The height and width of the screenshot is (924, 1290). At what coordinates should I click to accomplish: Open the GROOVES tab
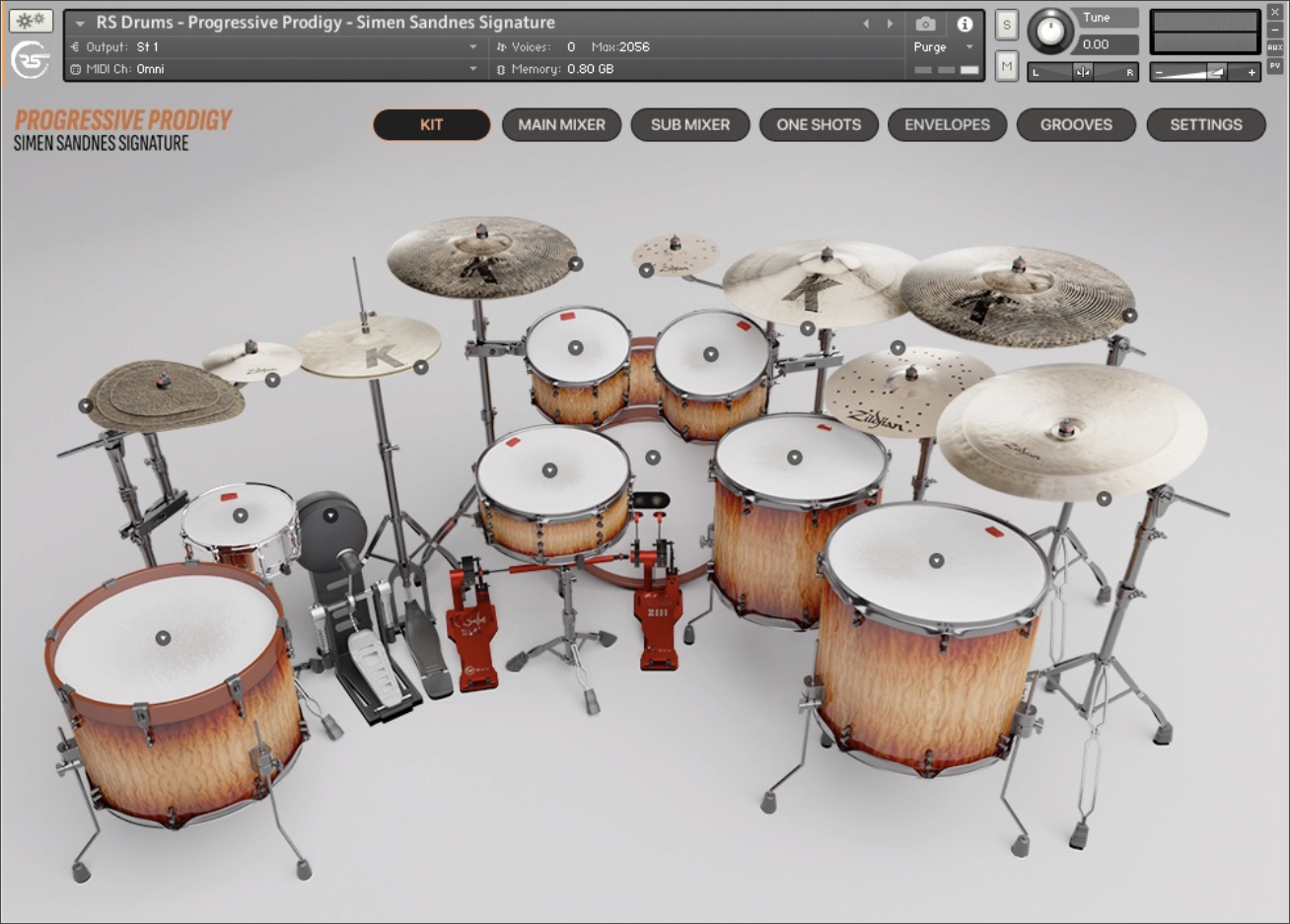pyautogui.click(x=1076, y=124)
